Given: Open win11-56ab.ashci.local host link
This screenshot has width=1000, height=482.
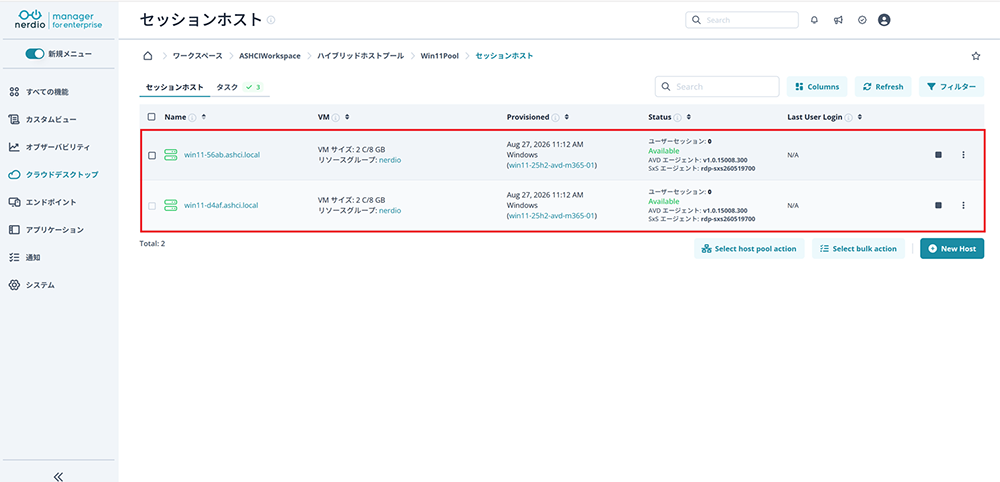Looking at the screenshot, I should click(221, 155).
